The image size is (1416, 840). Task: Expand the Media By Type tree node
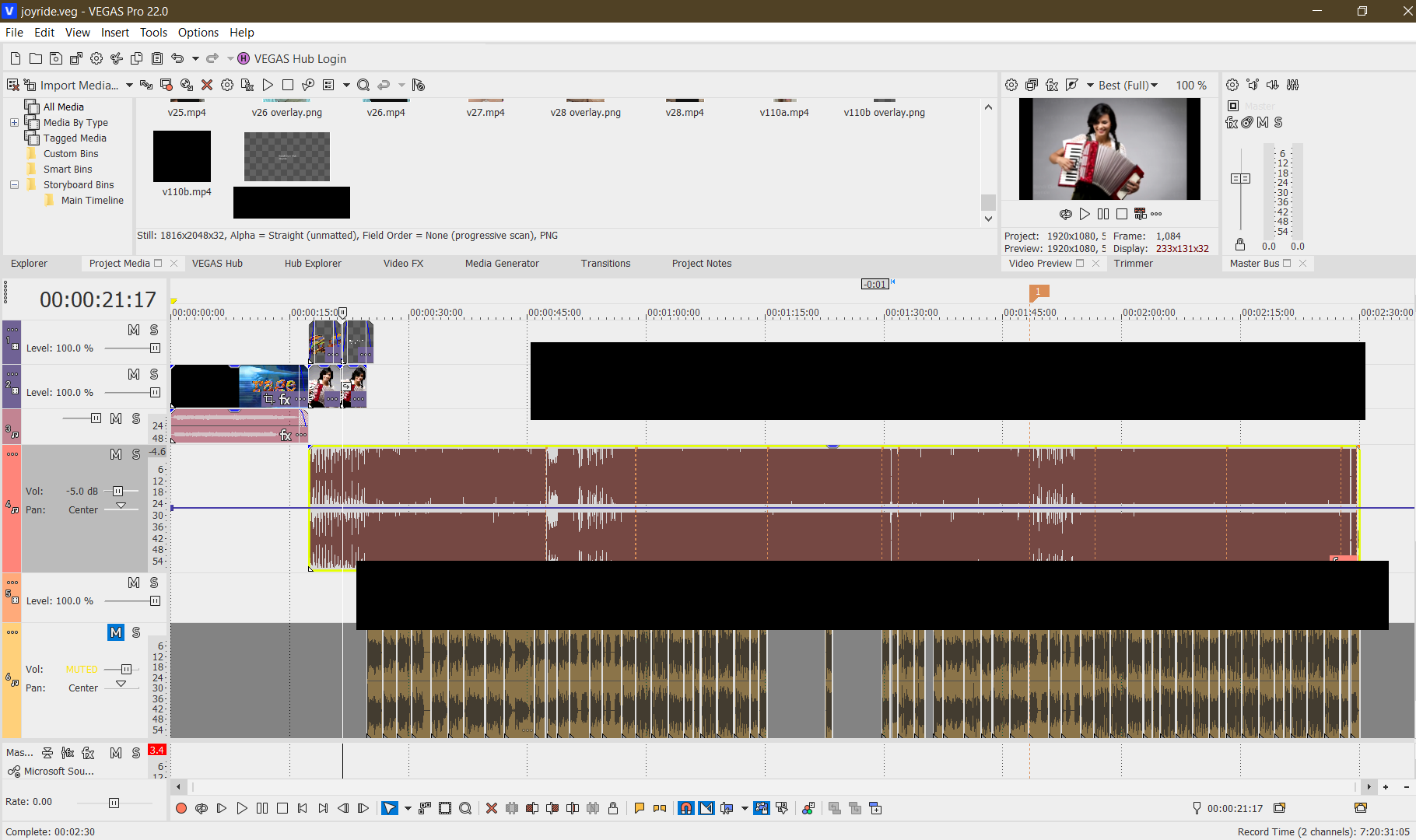point(14,122)
